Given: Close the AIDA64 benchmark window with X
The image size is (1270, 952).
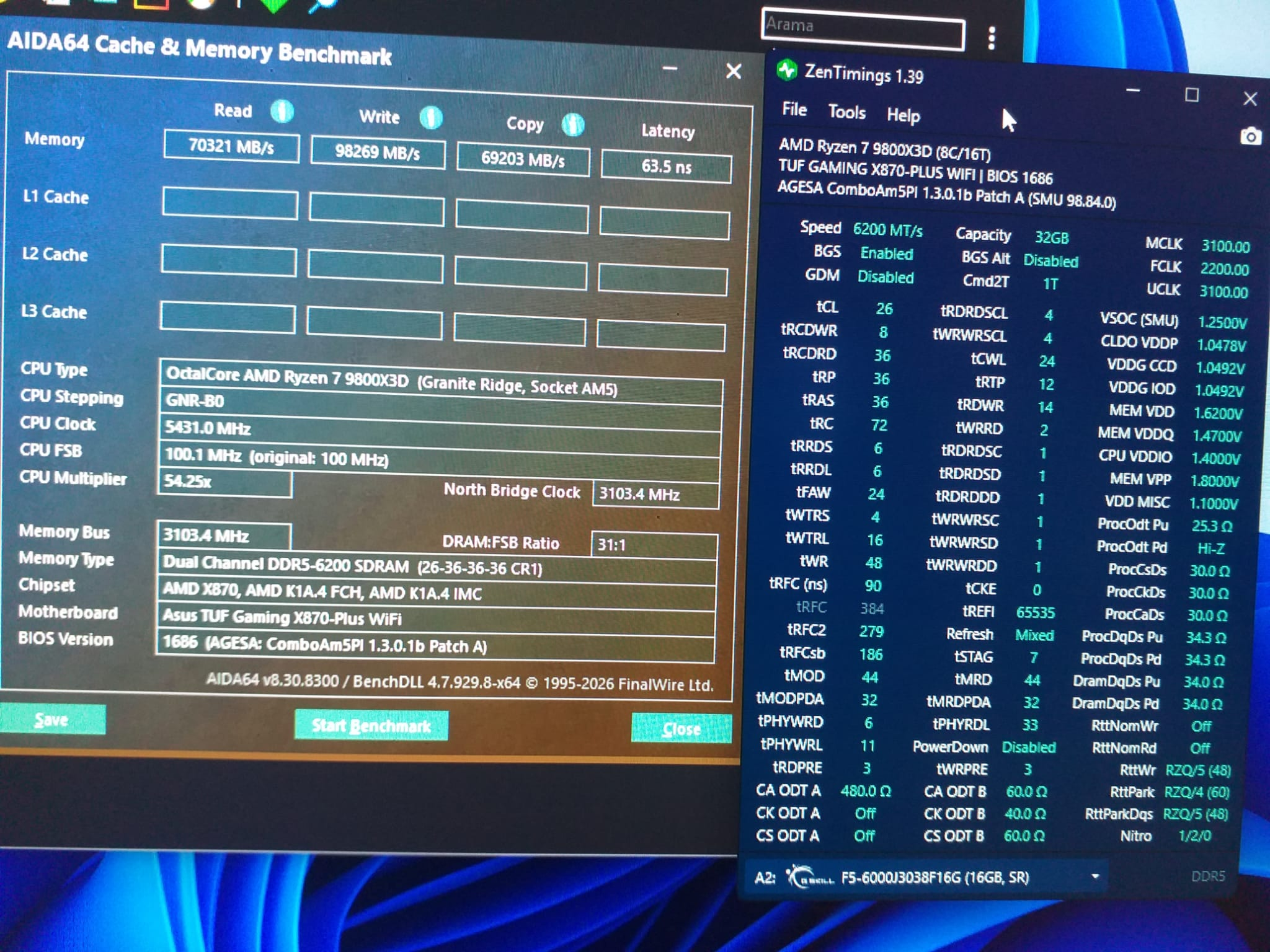Looking at the screenshot, I should click(x=734, y=71).
